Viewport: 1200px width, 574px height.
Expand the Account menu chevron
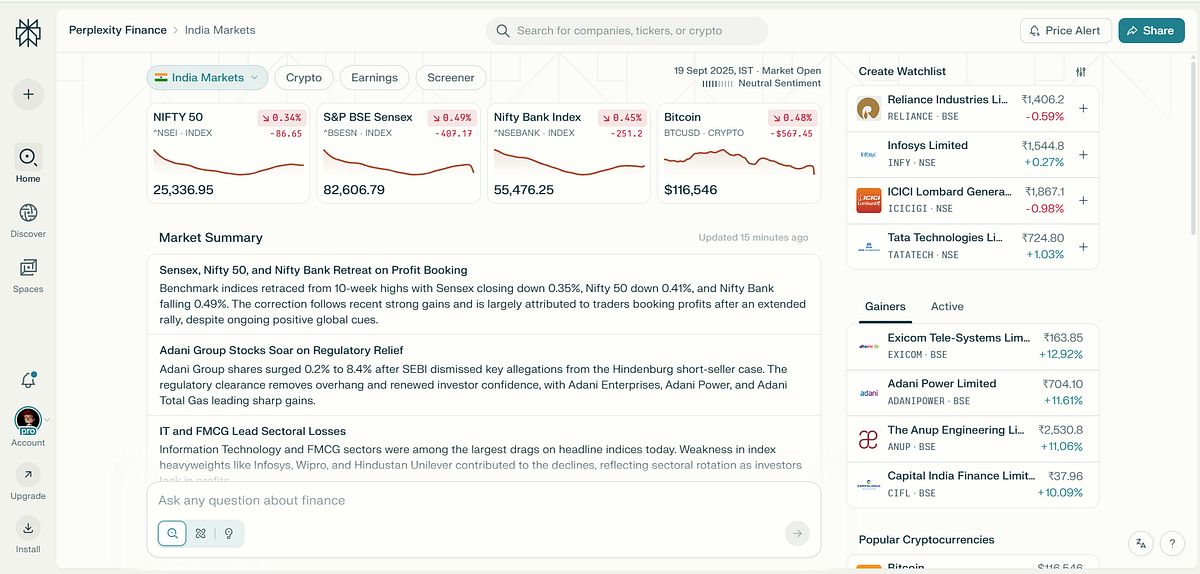point(47,420)
